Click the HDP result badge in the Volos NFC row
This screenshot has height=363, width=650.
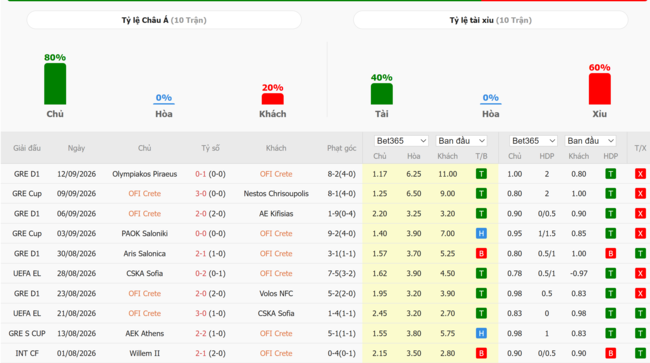[x=610, y=293]
